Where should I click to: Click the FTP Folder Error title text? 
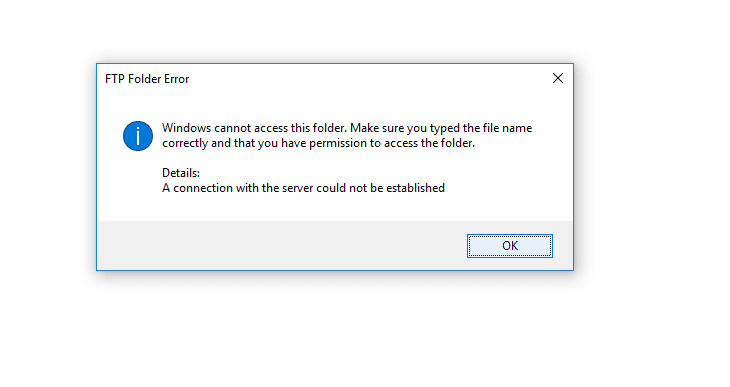(x=147, y=79)
